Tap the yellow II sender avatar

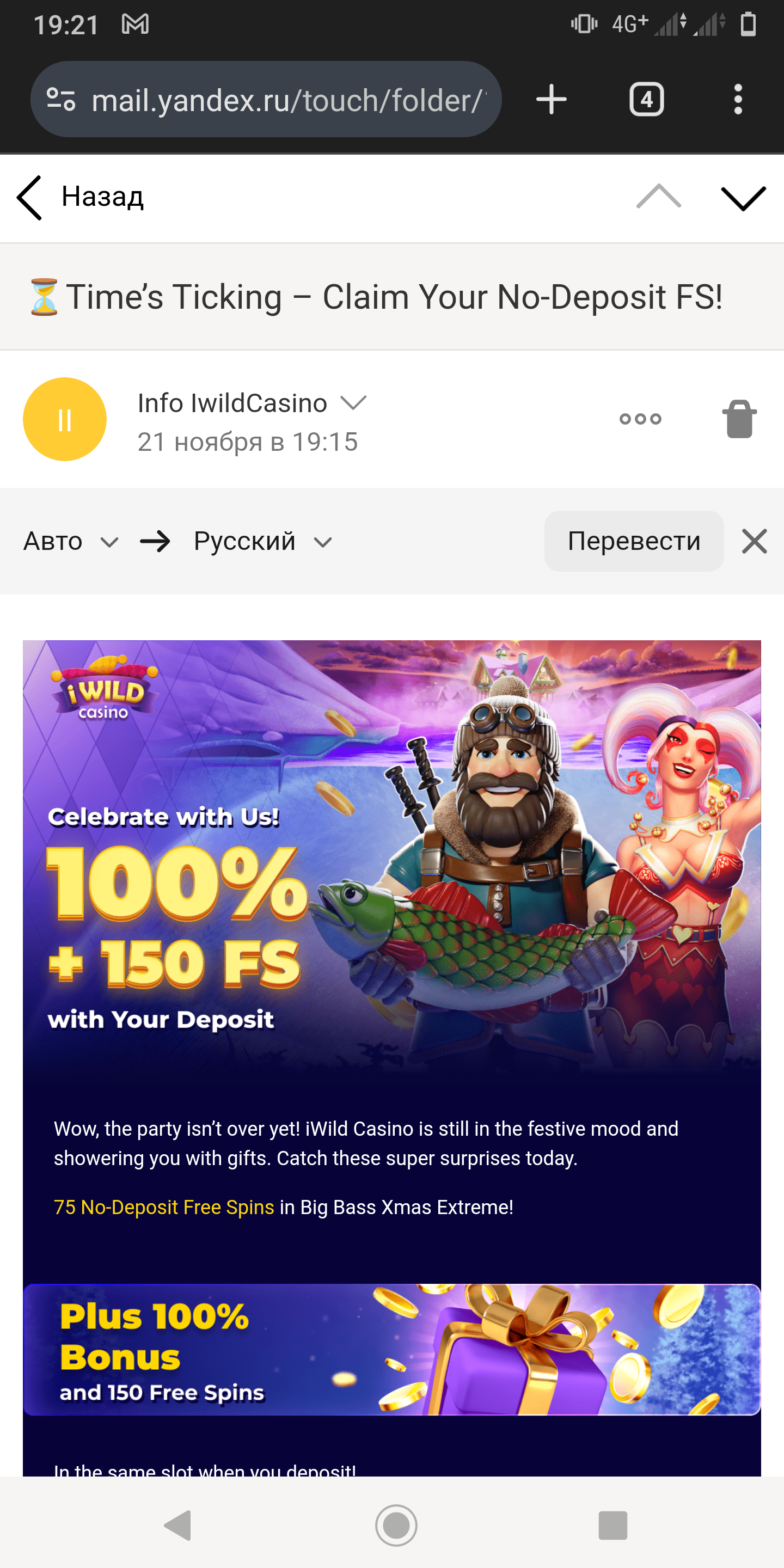65,419
